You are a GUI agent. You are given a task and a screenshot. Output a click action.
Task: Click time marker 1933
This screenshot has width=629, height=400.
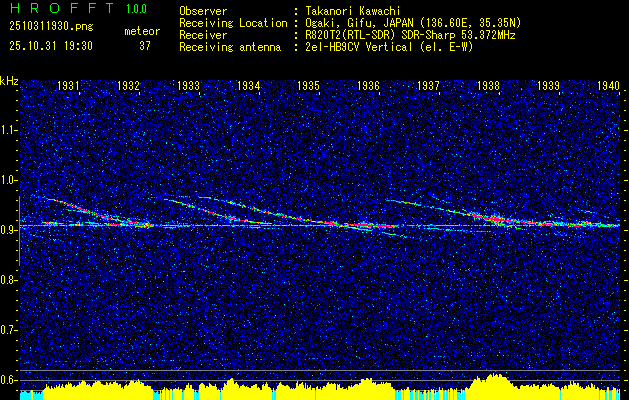(188, 85)
